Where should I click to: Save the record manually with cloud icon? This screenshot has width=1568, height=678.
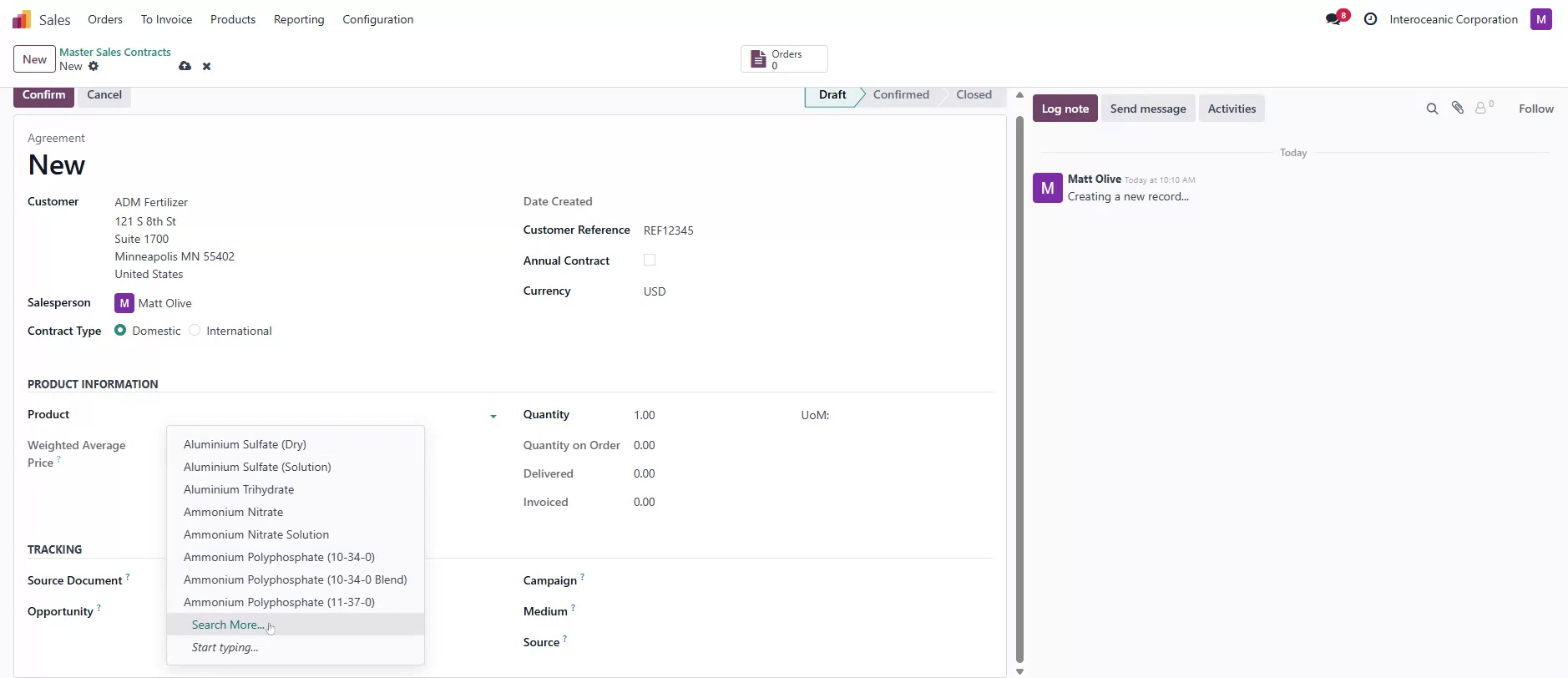click(185, 66)
